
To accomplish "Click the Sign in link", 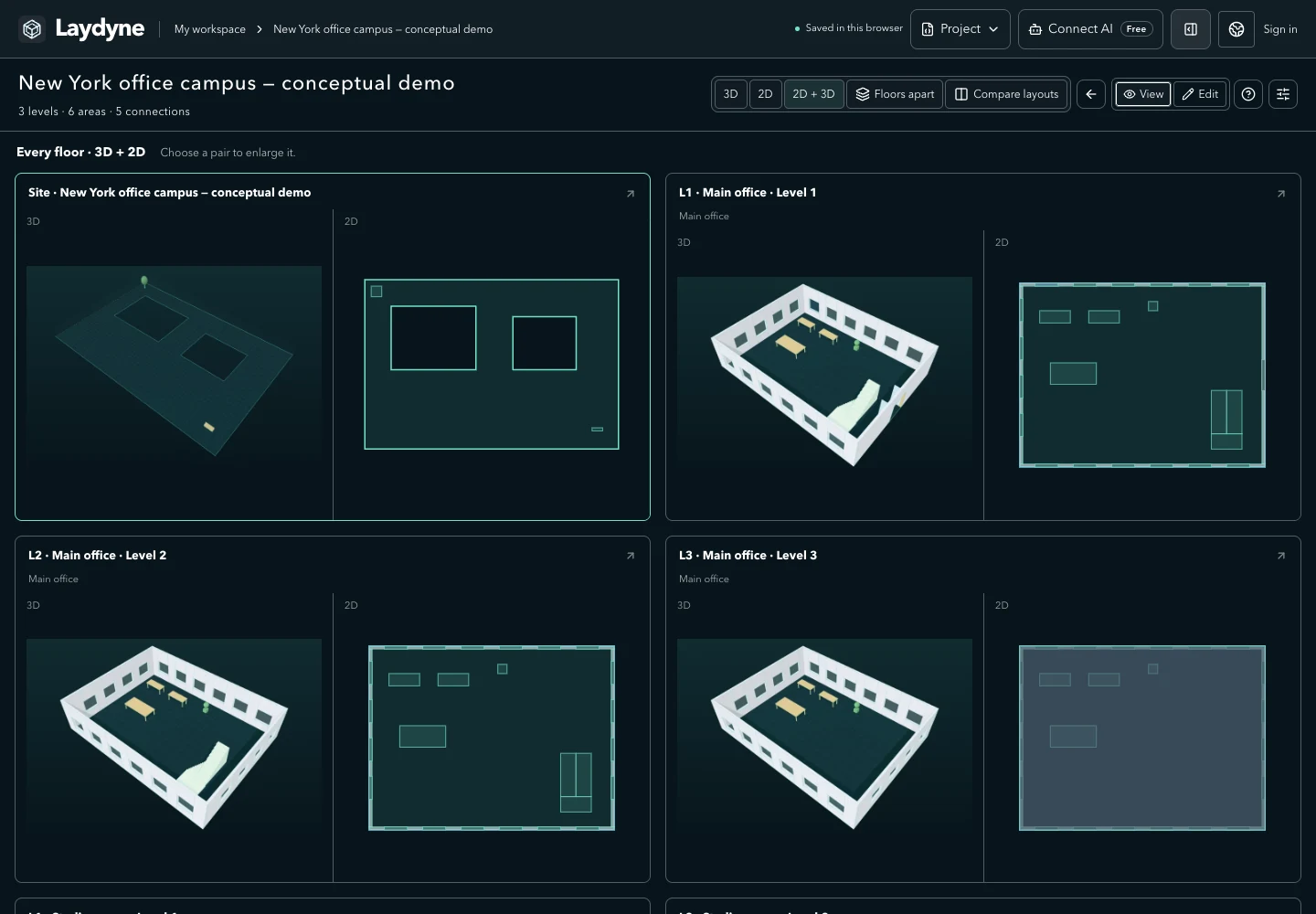I will pyautogui.click(x=1280, y=29).
